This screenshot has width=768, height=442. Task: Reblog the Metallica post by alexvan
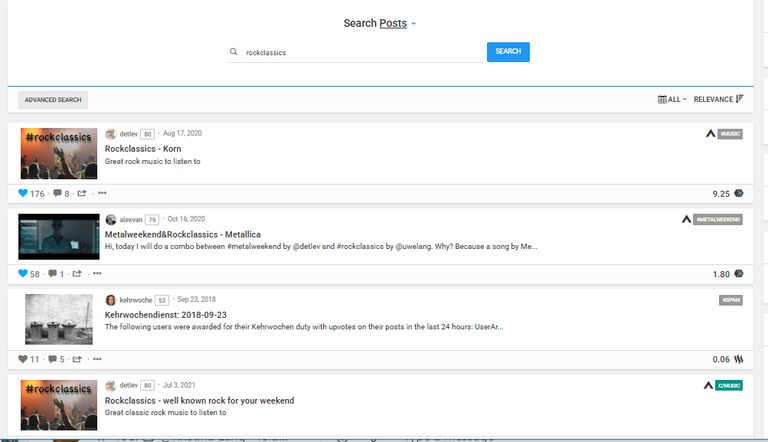click(77, 273)
